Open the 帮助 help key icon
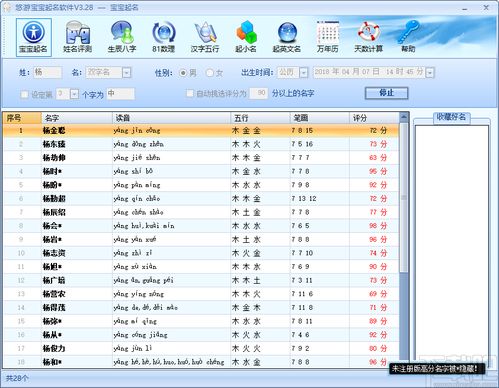 408,37
